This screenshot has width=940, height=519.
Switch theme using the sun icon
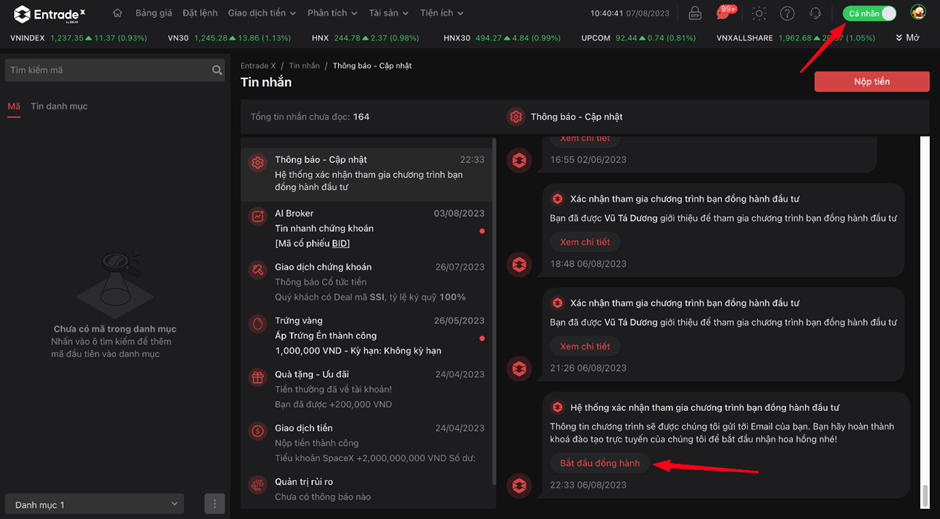point(759,13)
